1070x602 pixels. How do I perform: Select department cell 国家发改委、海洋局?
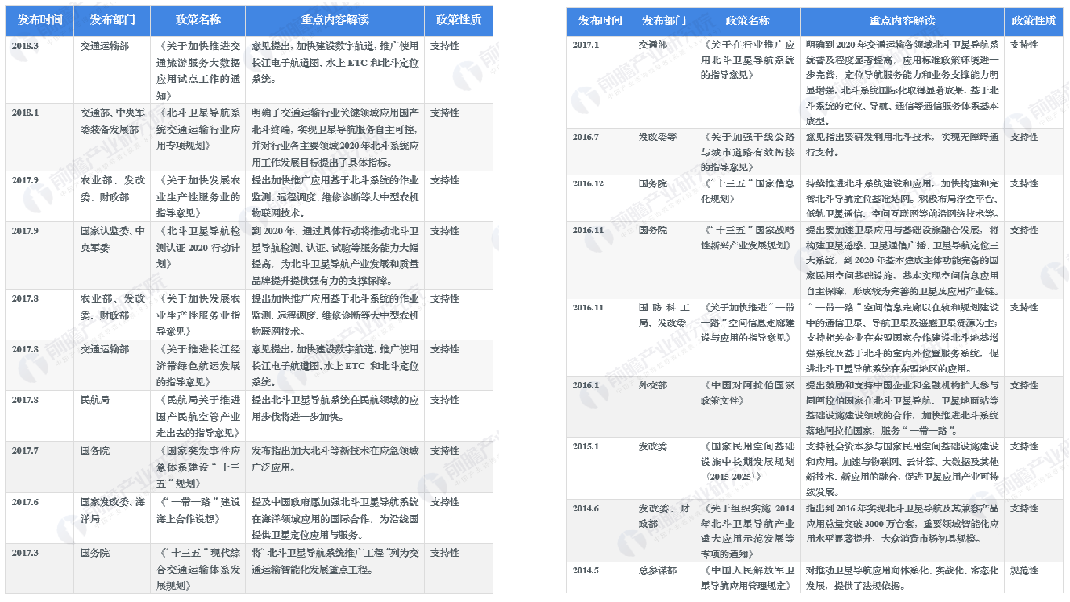click(x=112, y=511)
